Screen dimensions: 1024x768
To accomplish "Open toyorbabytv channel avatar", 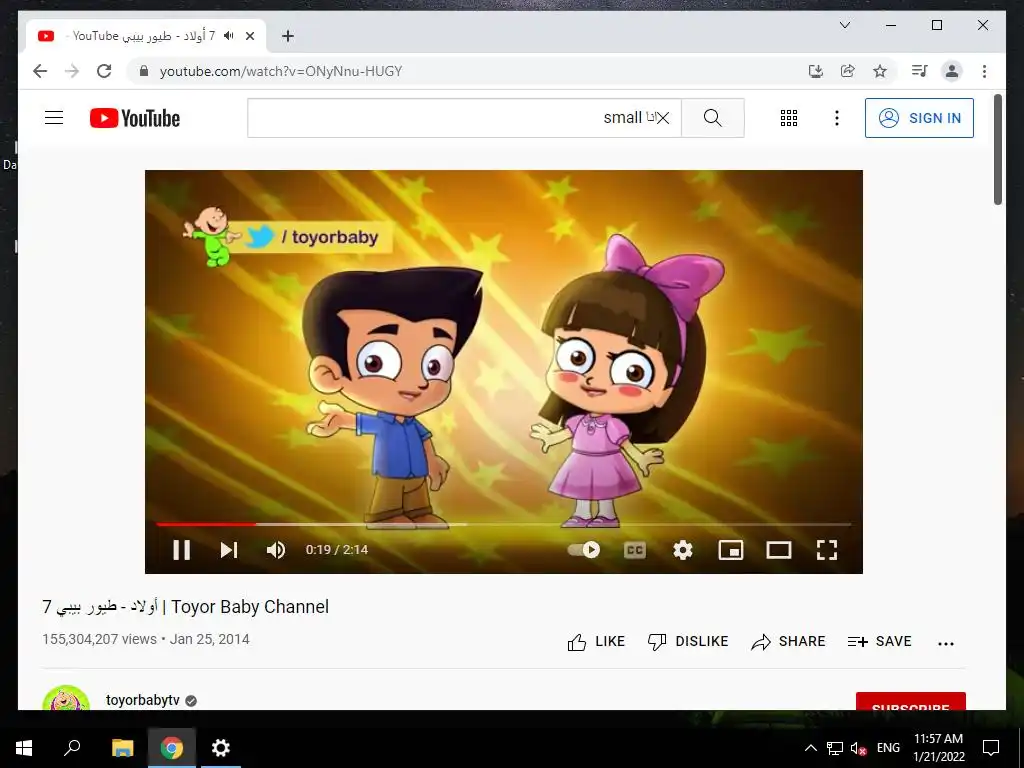I will [66, 697].
